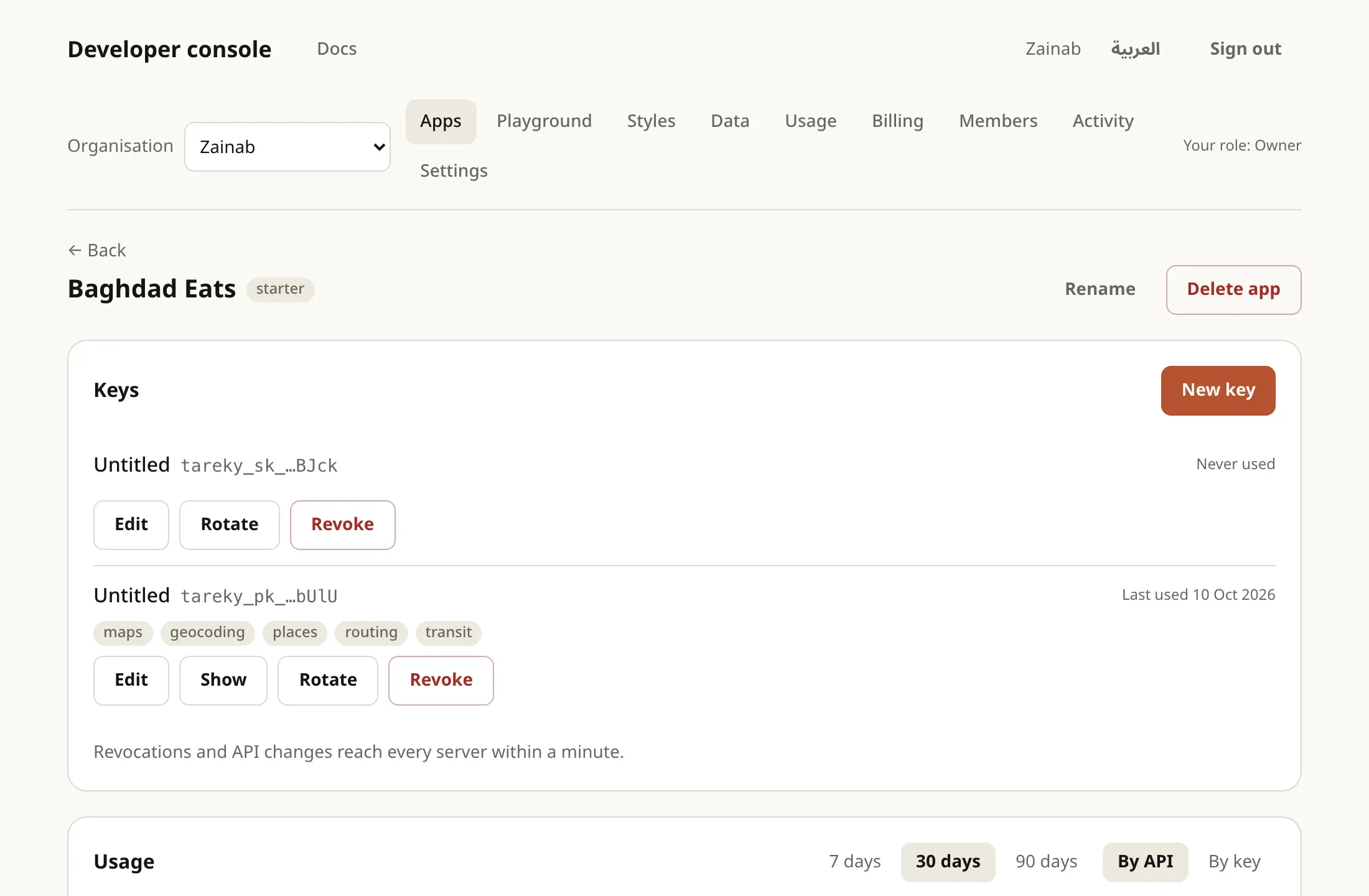Open the Activity tab
The height and width of the screenshot is (896, 1369).
pos(1103,121)
